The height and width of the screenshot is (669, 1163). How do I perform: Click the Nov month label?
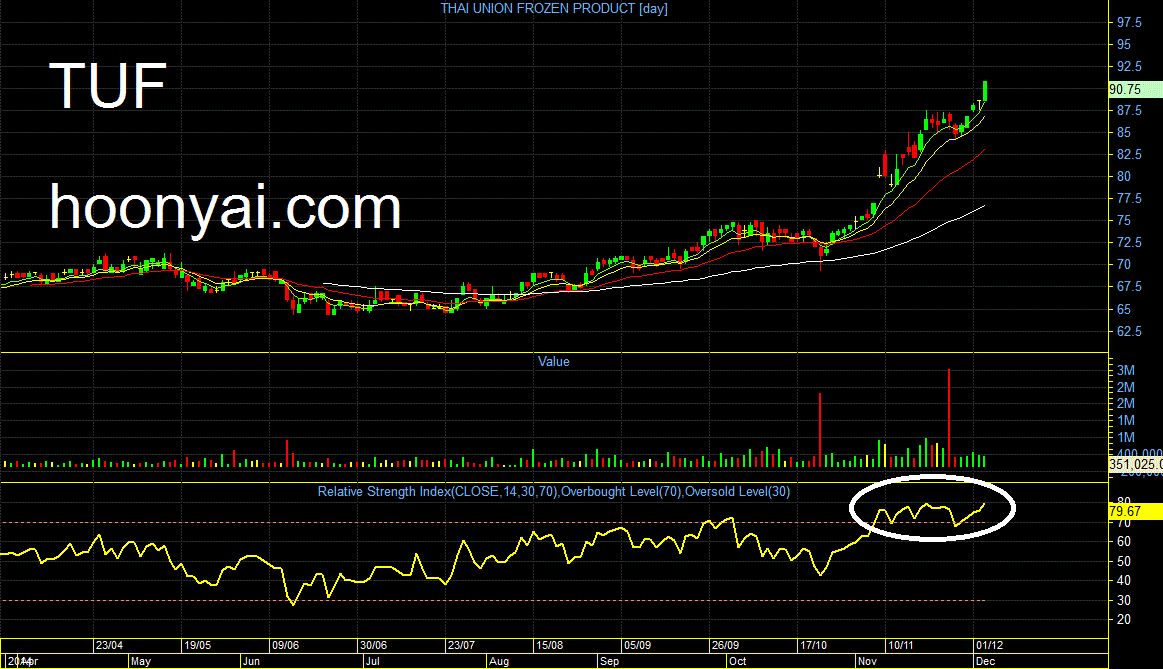(867, 661)
